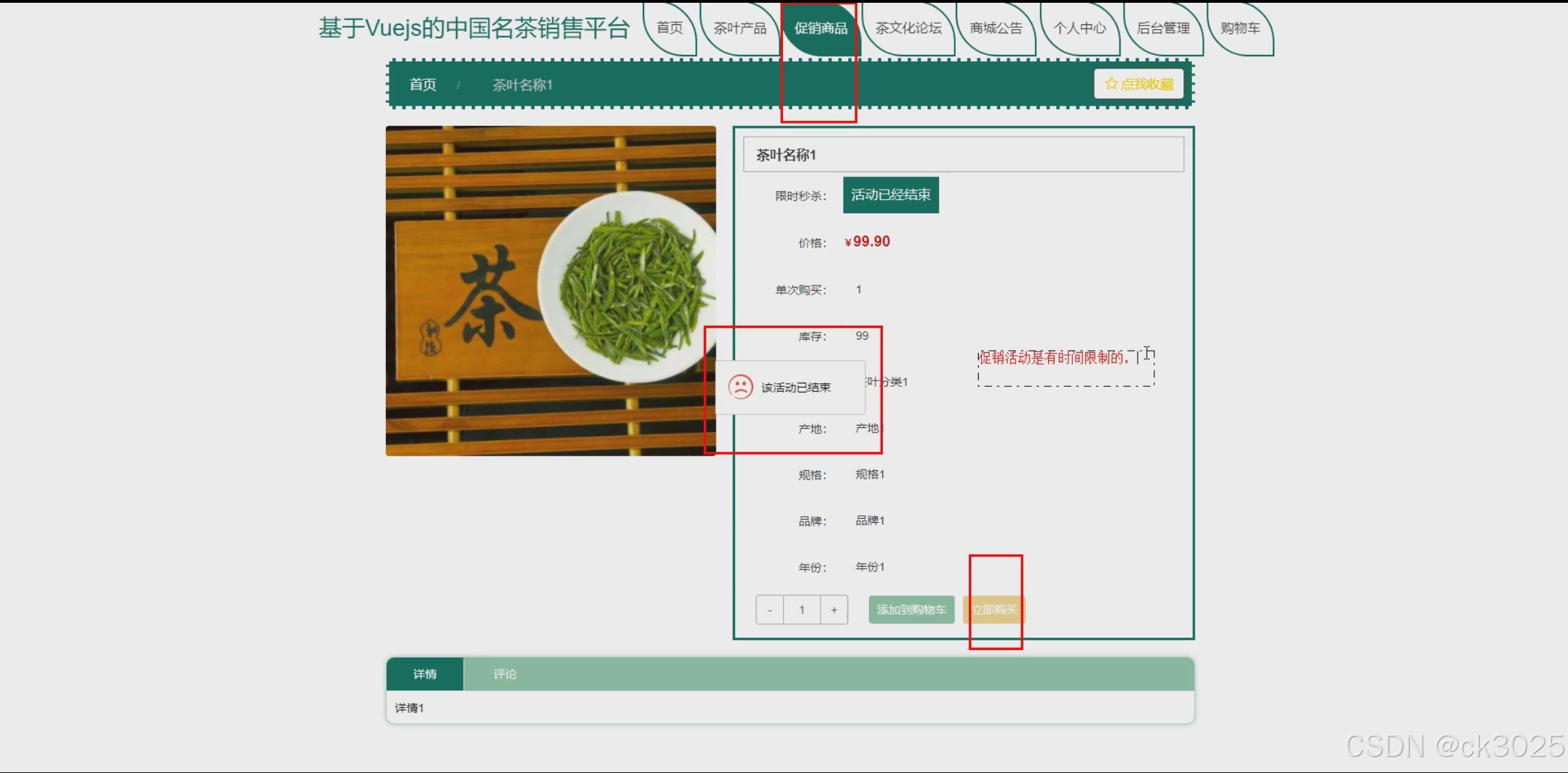The height and width of the screenshot is (773, 1568).
Task: Click the 活动已经结束 countdown badge
Action: pos(891,195)
